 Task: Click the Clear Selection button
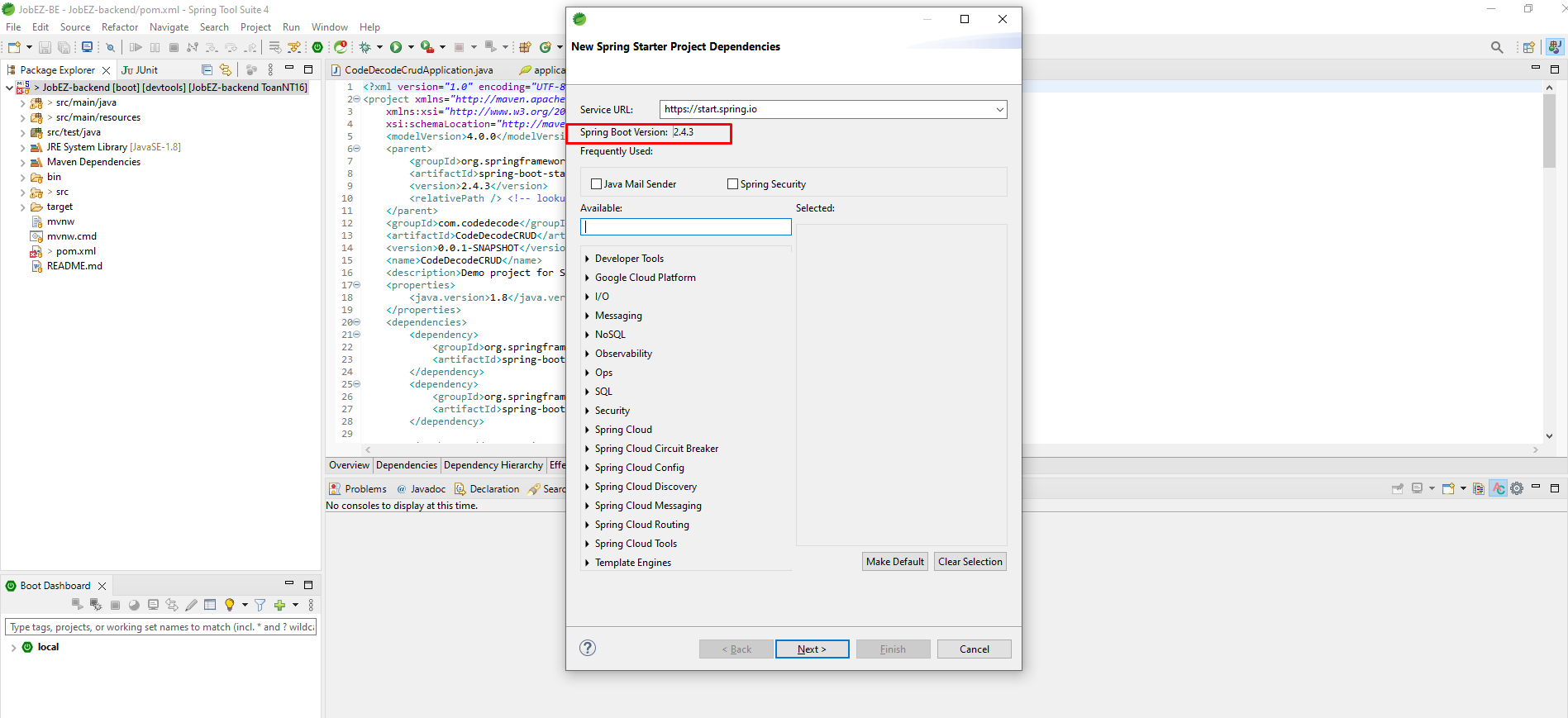(970, 562)
